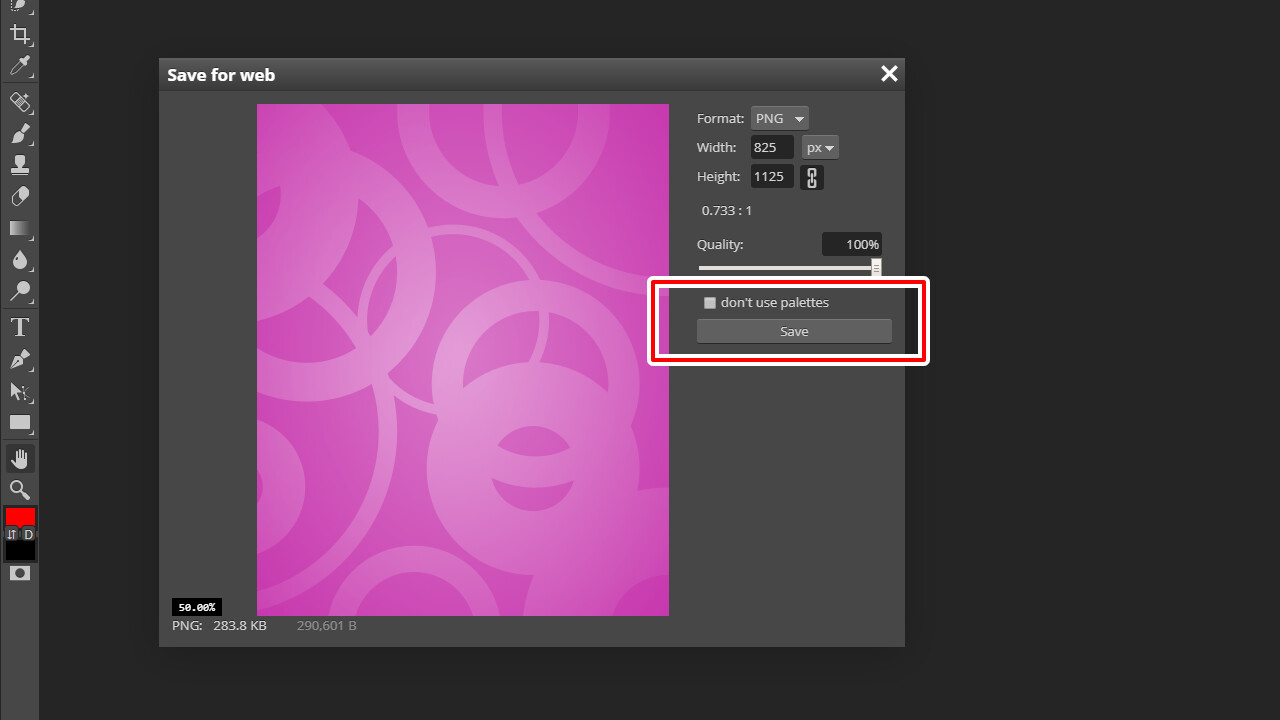The height and width of the screenshot is (720, 1280).
Task: Open the red foreground color swatch
Action: [20, 517]
